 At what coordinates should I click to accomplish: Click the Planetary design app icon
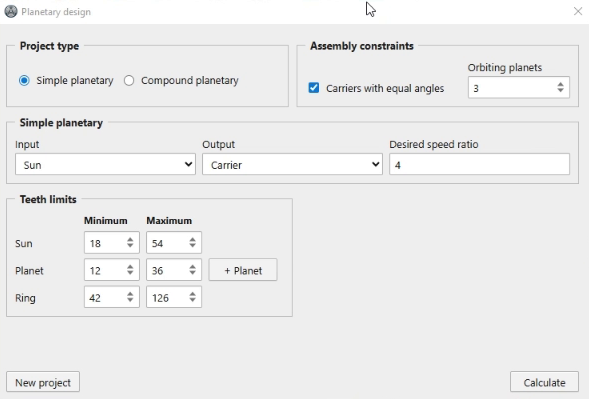click(x=11, y=12)
